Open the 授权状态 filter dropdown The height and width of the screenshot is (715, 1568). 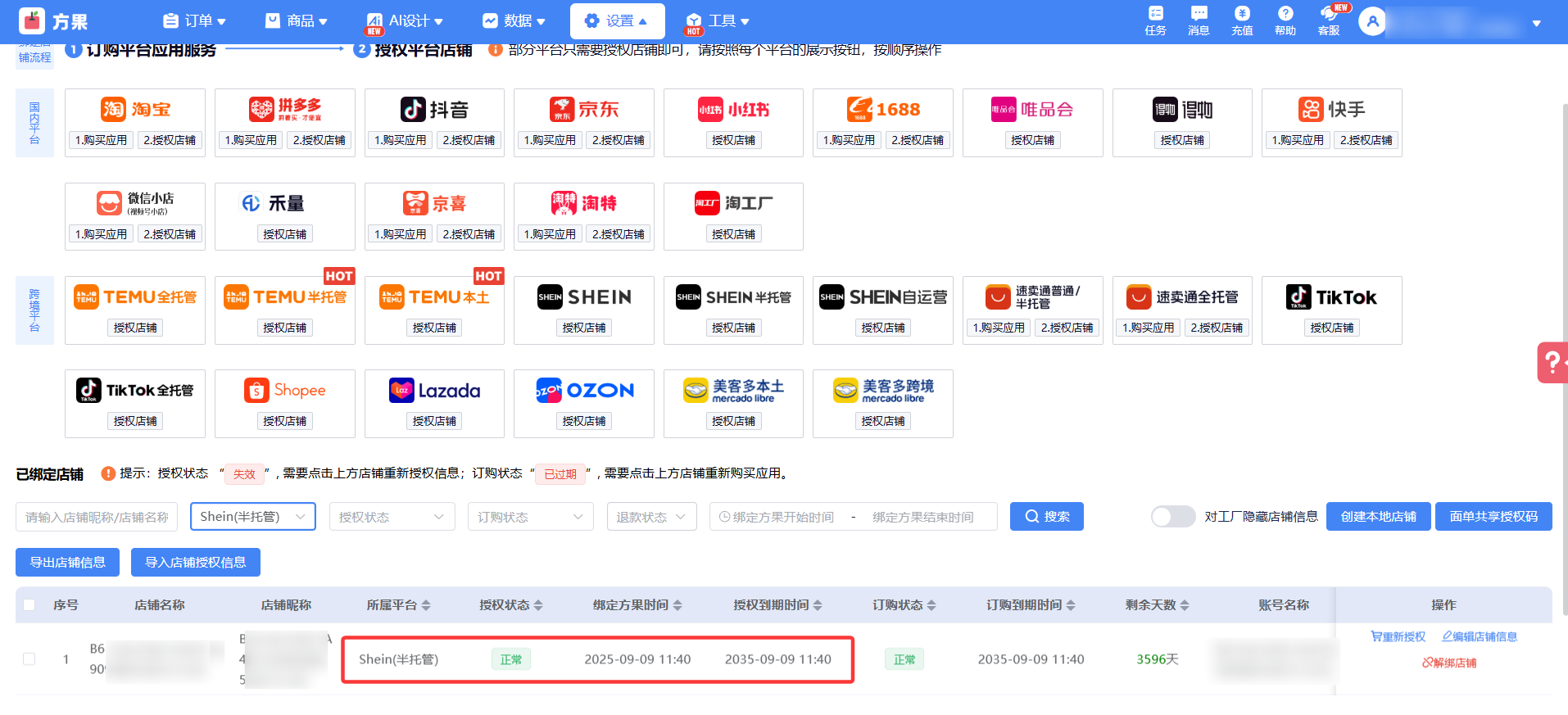click(392, 517)
